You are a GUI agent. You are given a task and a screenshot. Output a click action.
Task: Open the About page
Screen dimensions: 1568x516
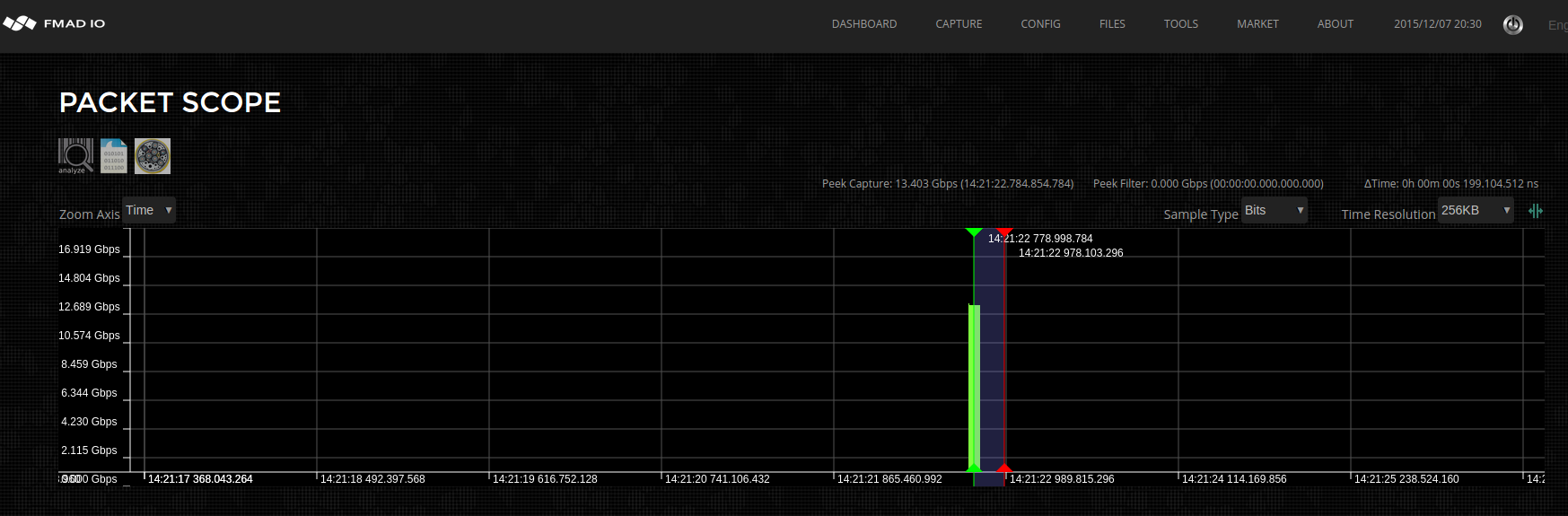(x=1335, y=24)
